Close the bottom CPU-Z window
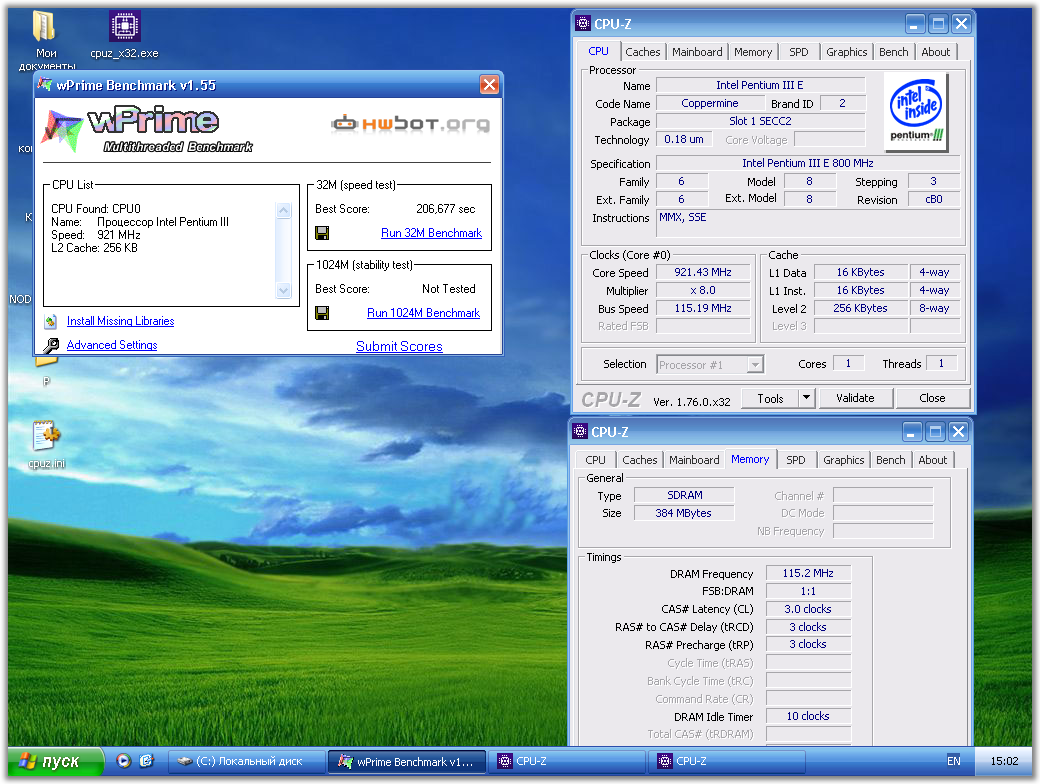Screen dimensions: 1040x784 [958, 432]
